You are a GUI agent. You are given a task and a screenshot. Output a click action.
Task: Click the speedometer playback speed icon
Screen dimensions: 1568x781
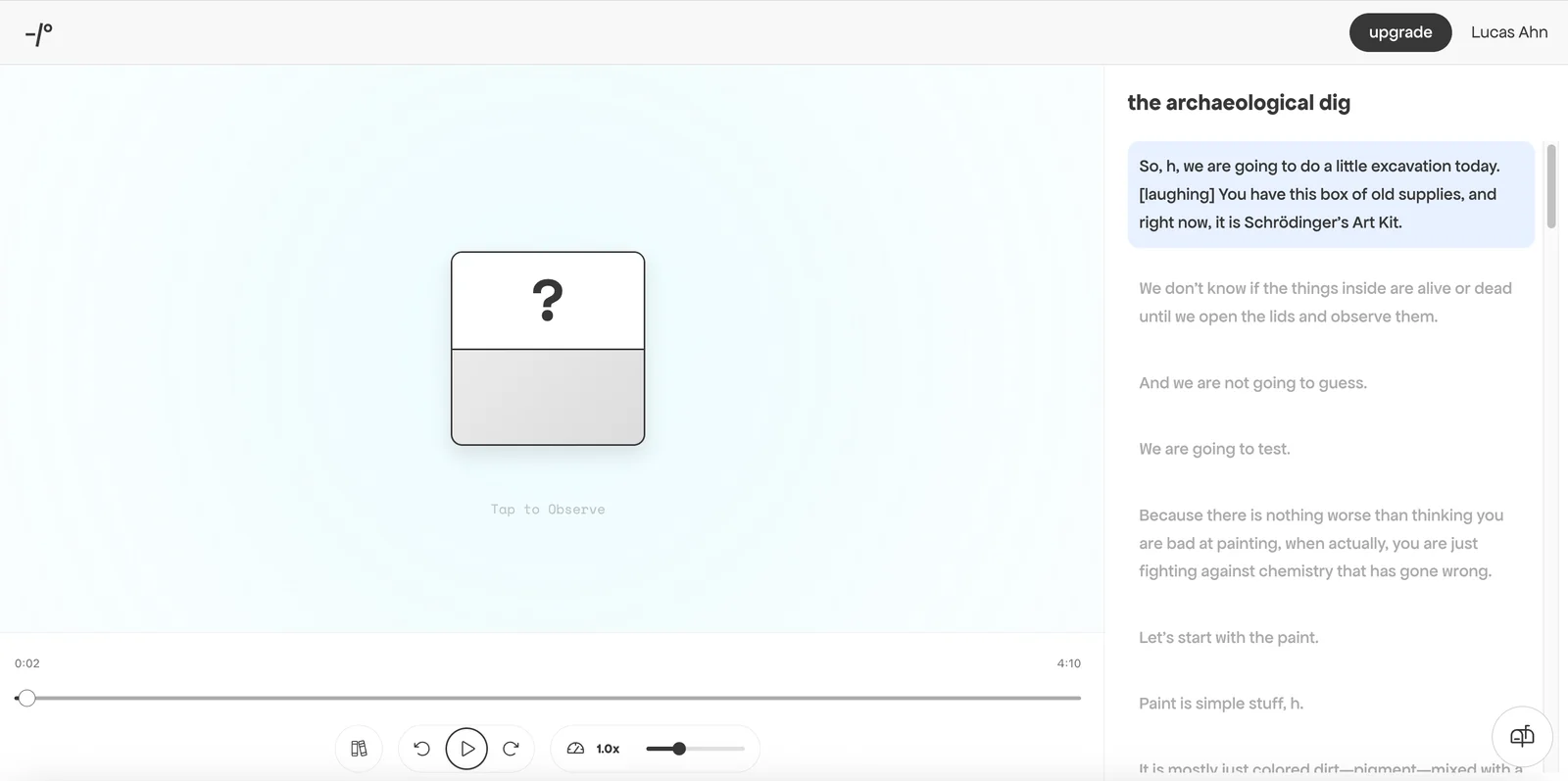point(575,749)
